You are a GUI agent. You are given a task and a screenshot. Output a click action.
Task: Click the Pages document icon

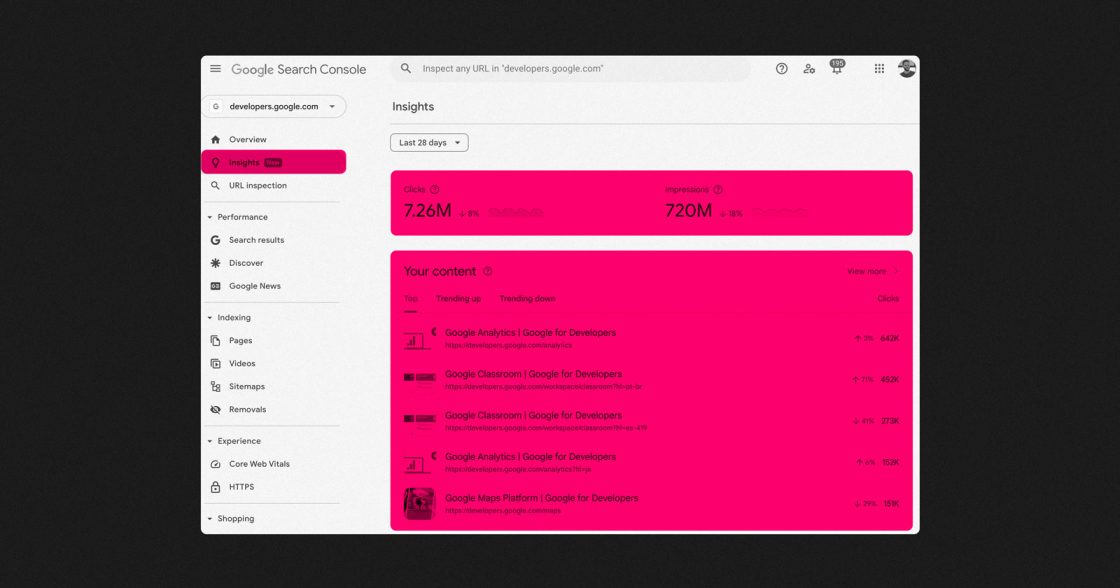(x=215, y=341)
